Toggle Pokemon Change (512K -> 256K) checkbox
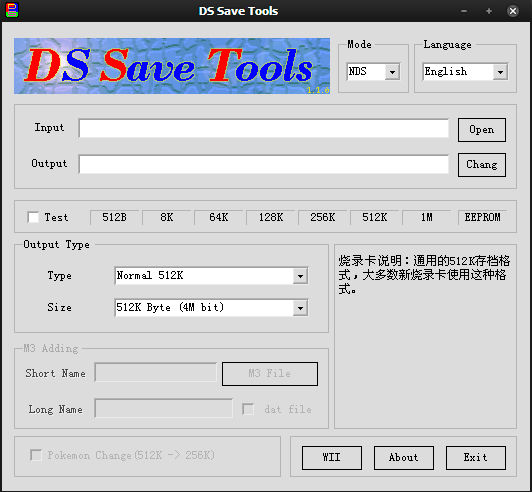This screenshot has width=532, height=492. pos(36,455)
